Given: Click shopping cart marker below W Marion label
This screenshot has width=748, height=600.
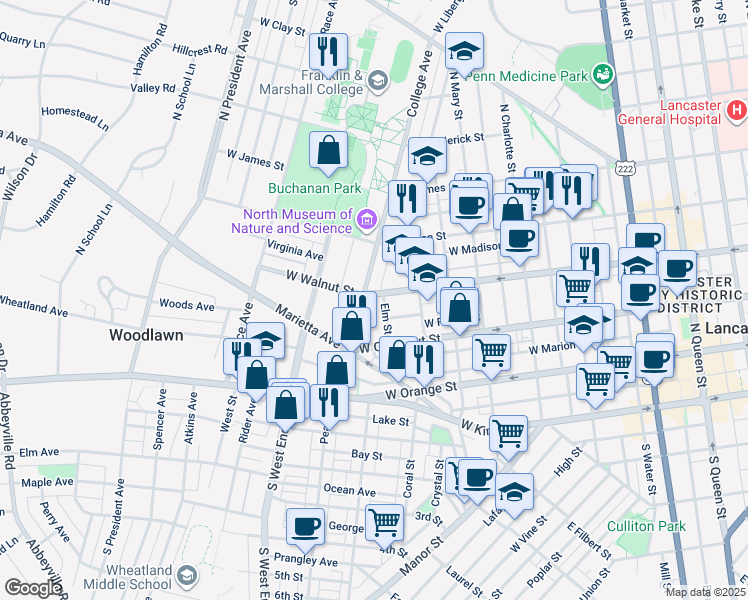Looking at the screenshot, I should point(596,382).
